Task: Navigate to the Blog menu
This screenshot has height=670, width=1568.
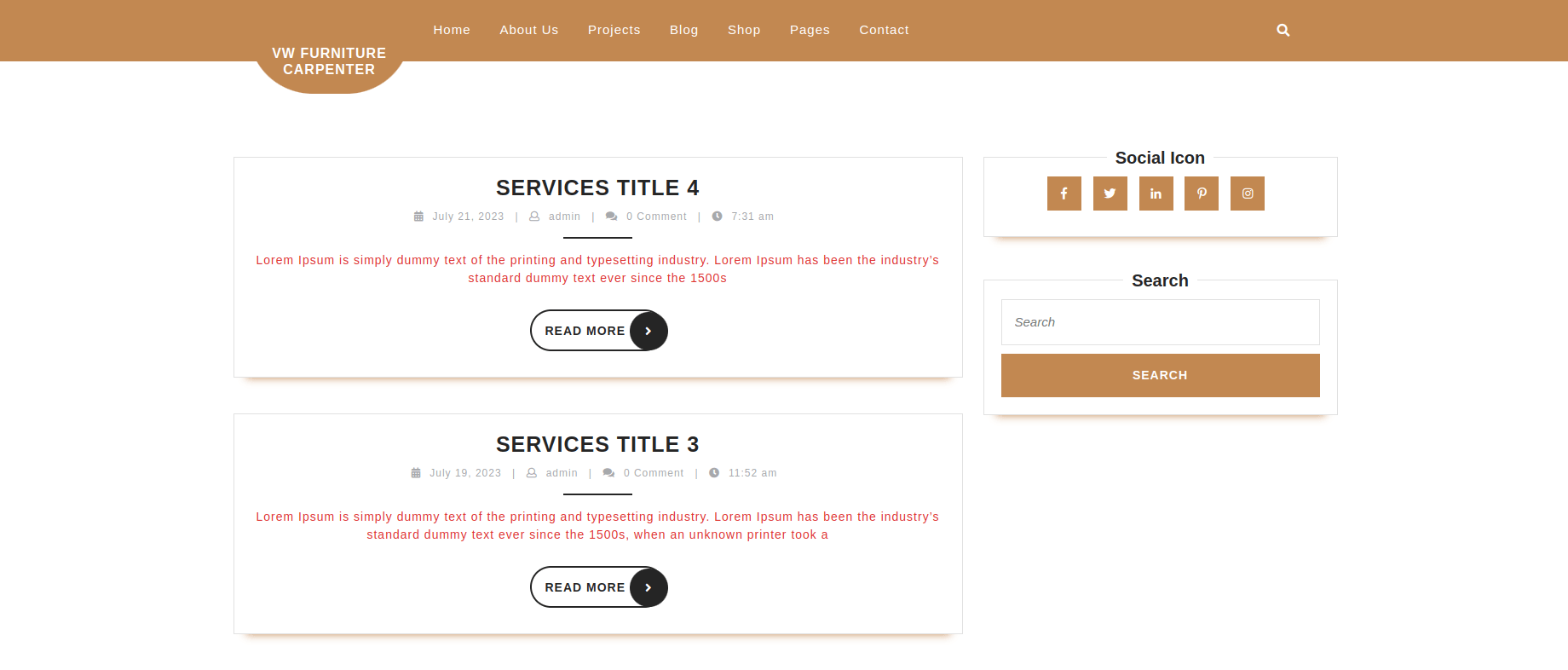Action: coord(683,30)
